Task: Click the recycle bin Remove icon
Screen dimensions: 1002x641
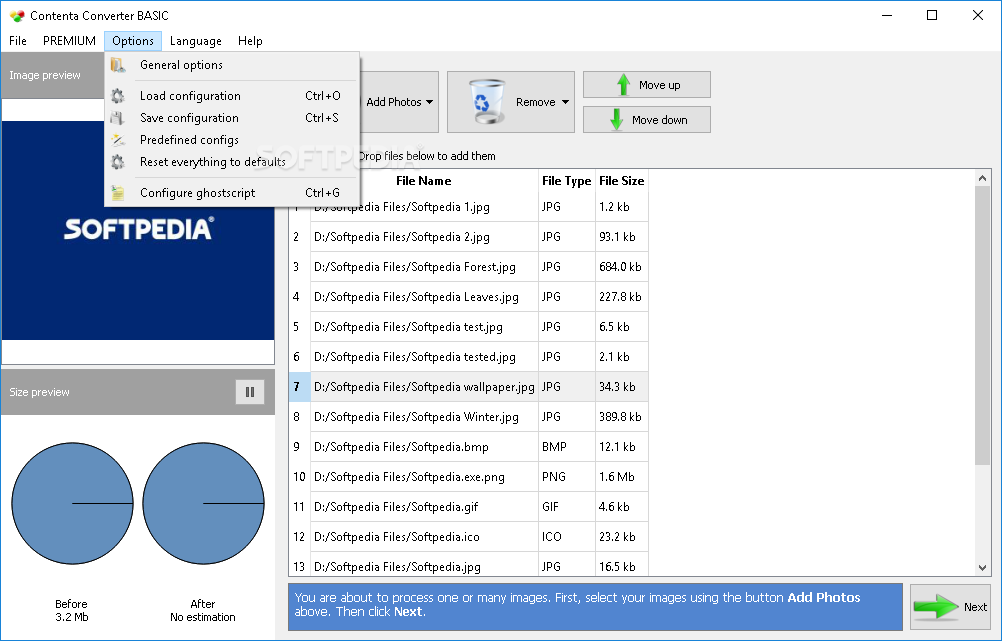Action: pos(487,102)
